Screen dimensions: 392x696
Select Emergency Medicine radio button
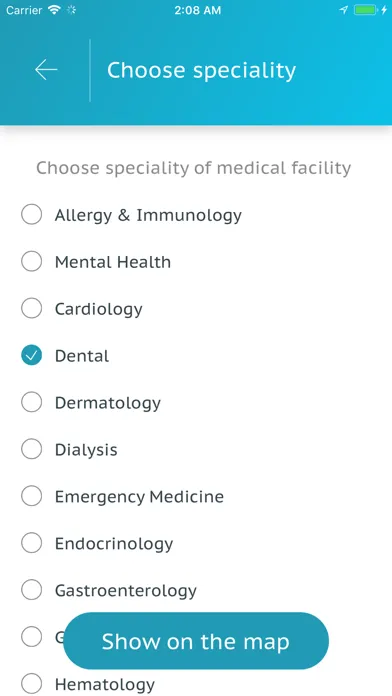tap(32, 496)
